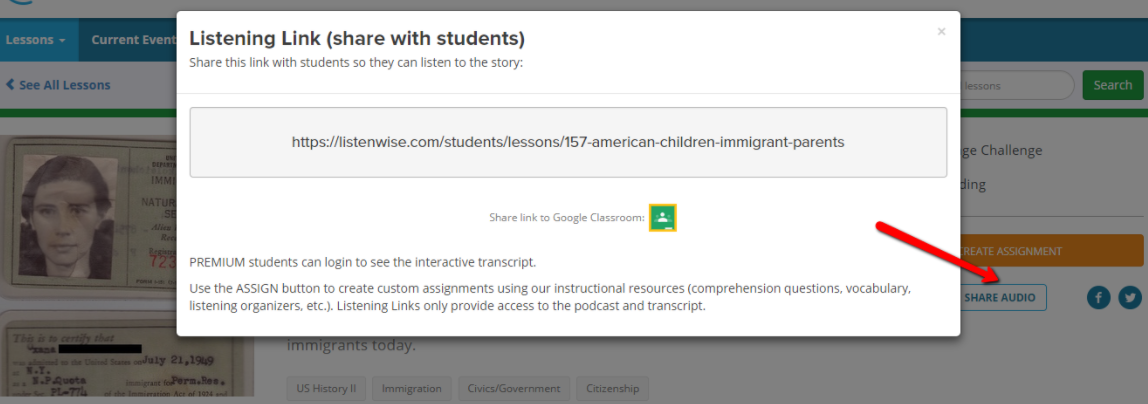The width and height of the screenshot is (1148, 404).
Task: Click the Share Audio button
Action: point(1000,297)
